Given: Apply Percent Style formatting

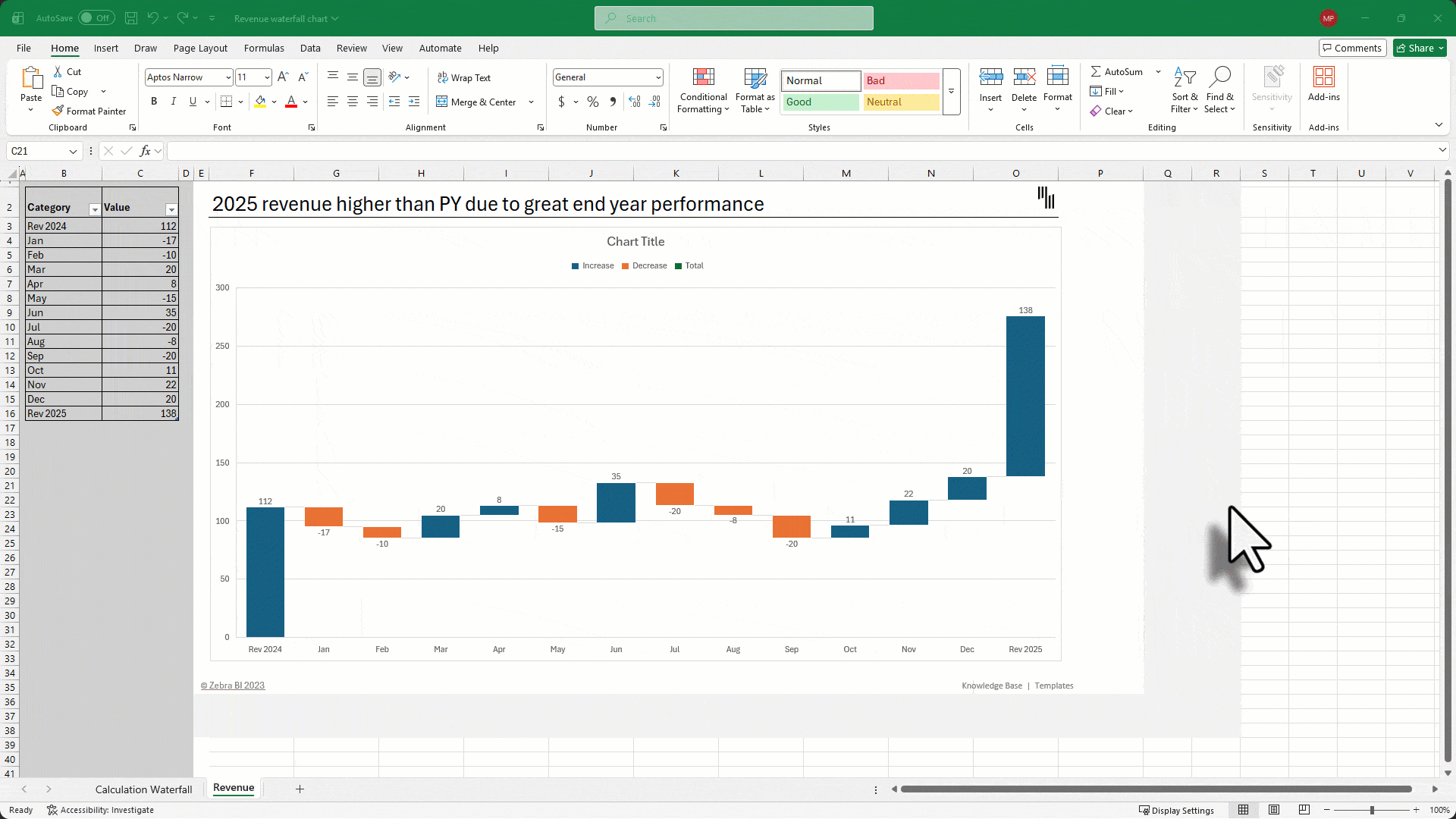Looking at the screenshot, I should point(592,101).
